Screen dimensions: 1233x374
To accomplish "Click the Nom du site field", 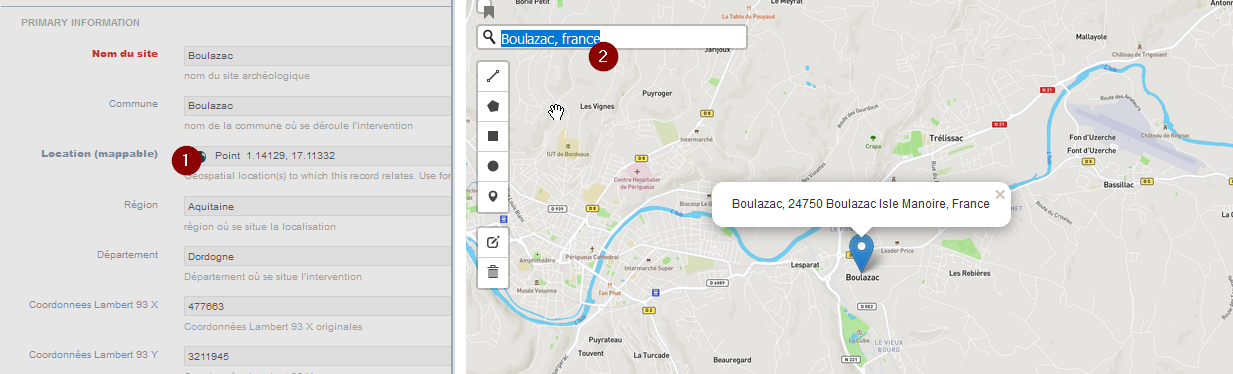I will click(318, 56).
